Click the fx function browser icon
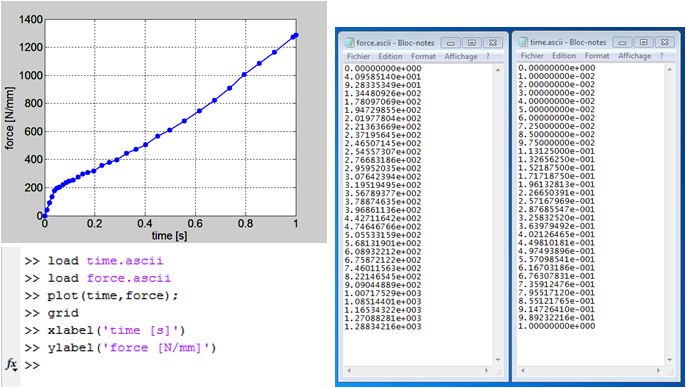Screen dimensions: 686x388 (x=10, y=364)
